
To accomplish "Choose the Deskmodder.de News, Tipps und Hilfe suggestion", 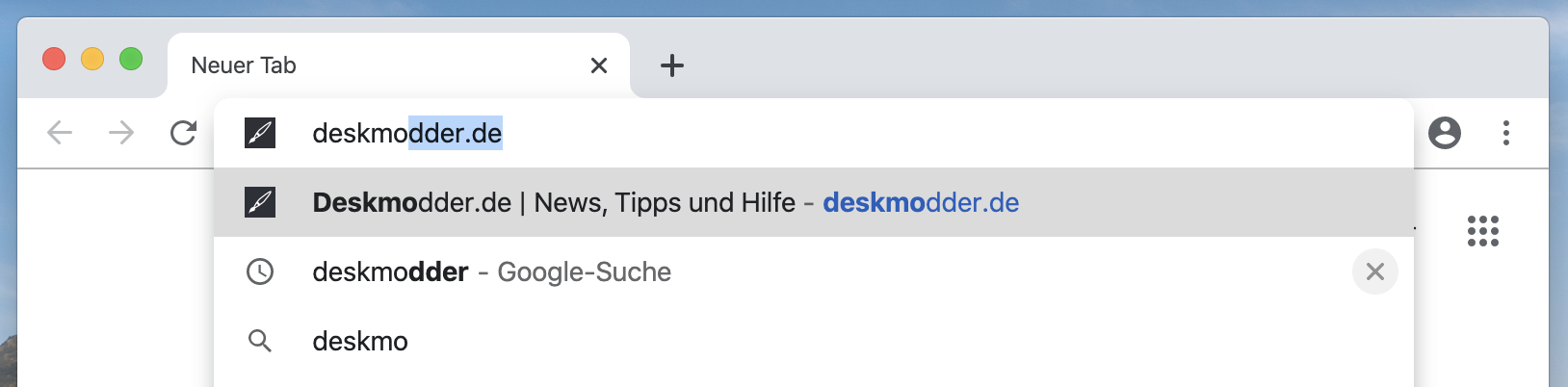I will click(814, 202).
